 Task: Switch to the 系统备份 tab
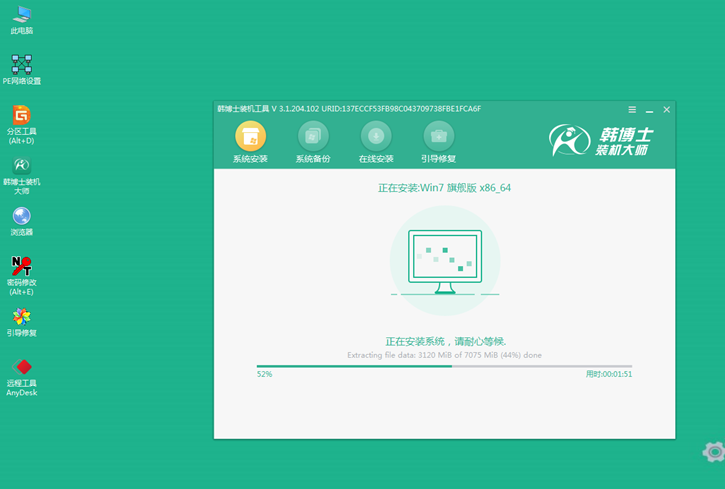click(312, 142)
